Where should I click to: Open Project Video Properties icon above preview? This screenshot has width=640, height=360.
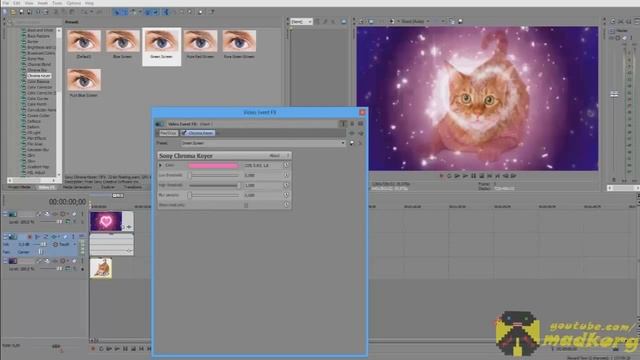pos(362,21)
